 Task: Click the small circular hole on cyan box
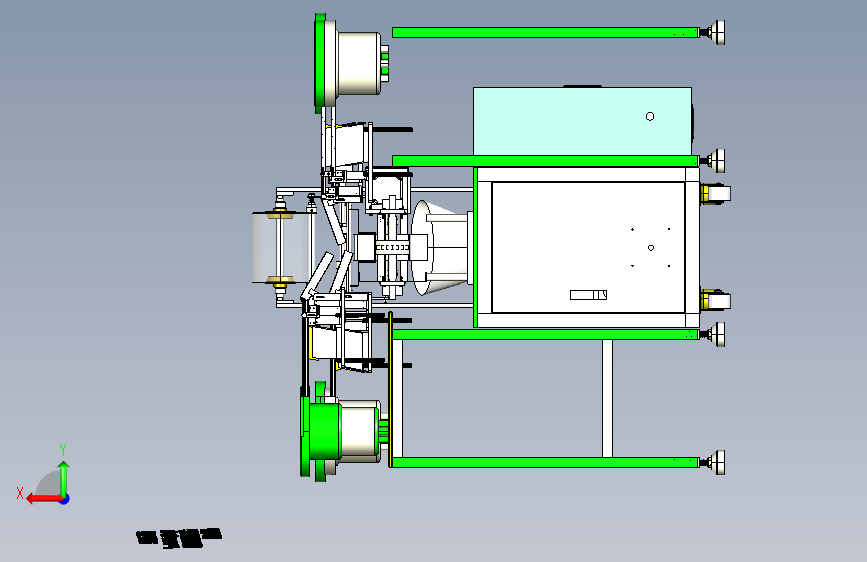coord(650,116)
